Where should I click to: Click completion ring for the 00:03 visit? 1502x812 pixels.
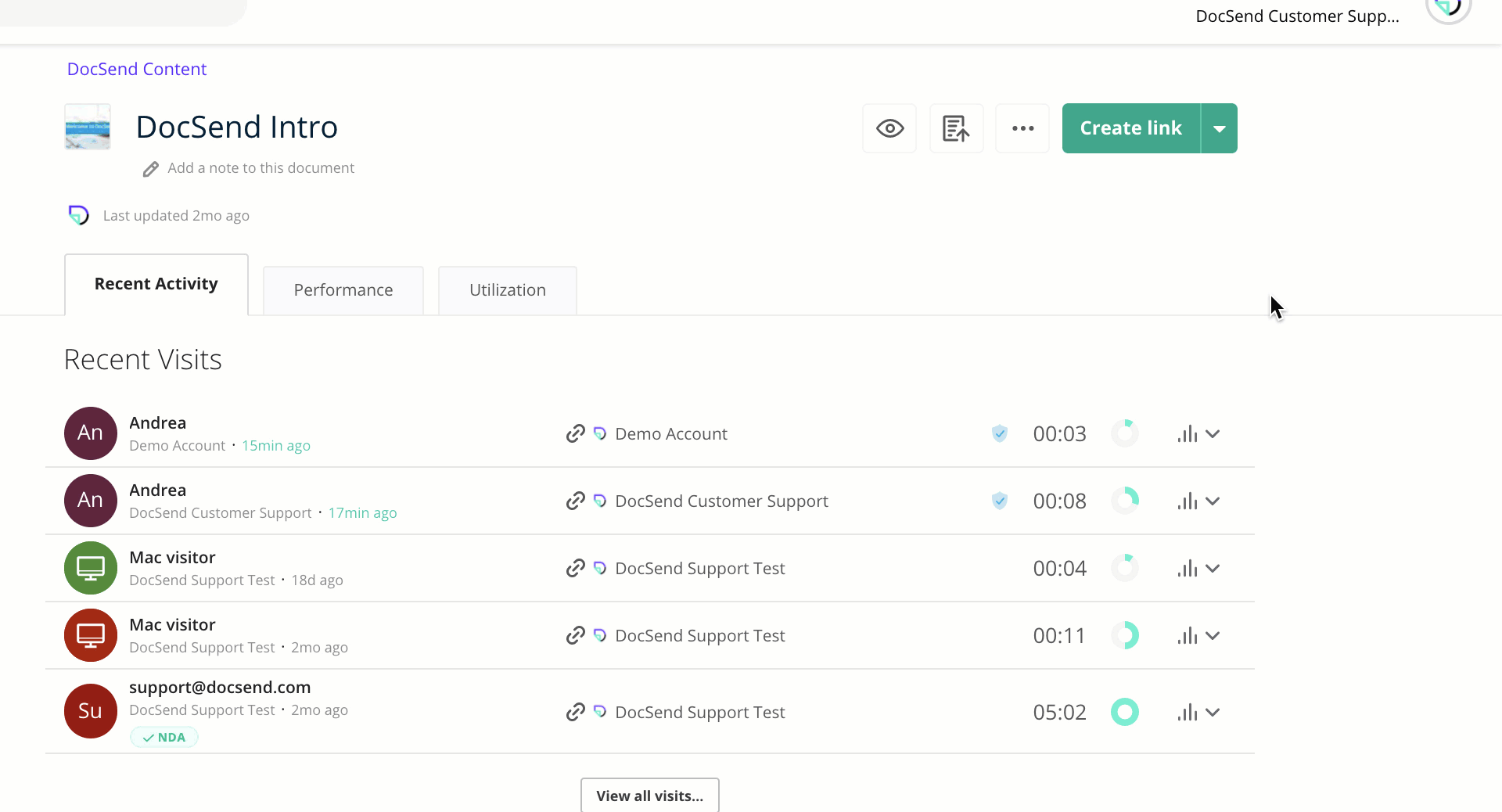1125,433
